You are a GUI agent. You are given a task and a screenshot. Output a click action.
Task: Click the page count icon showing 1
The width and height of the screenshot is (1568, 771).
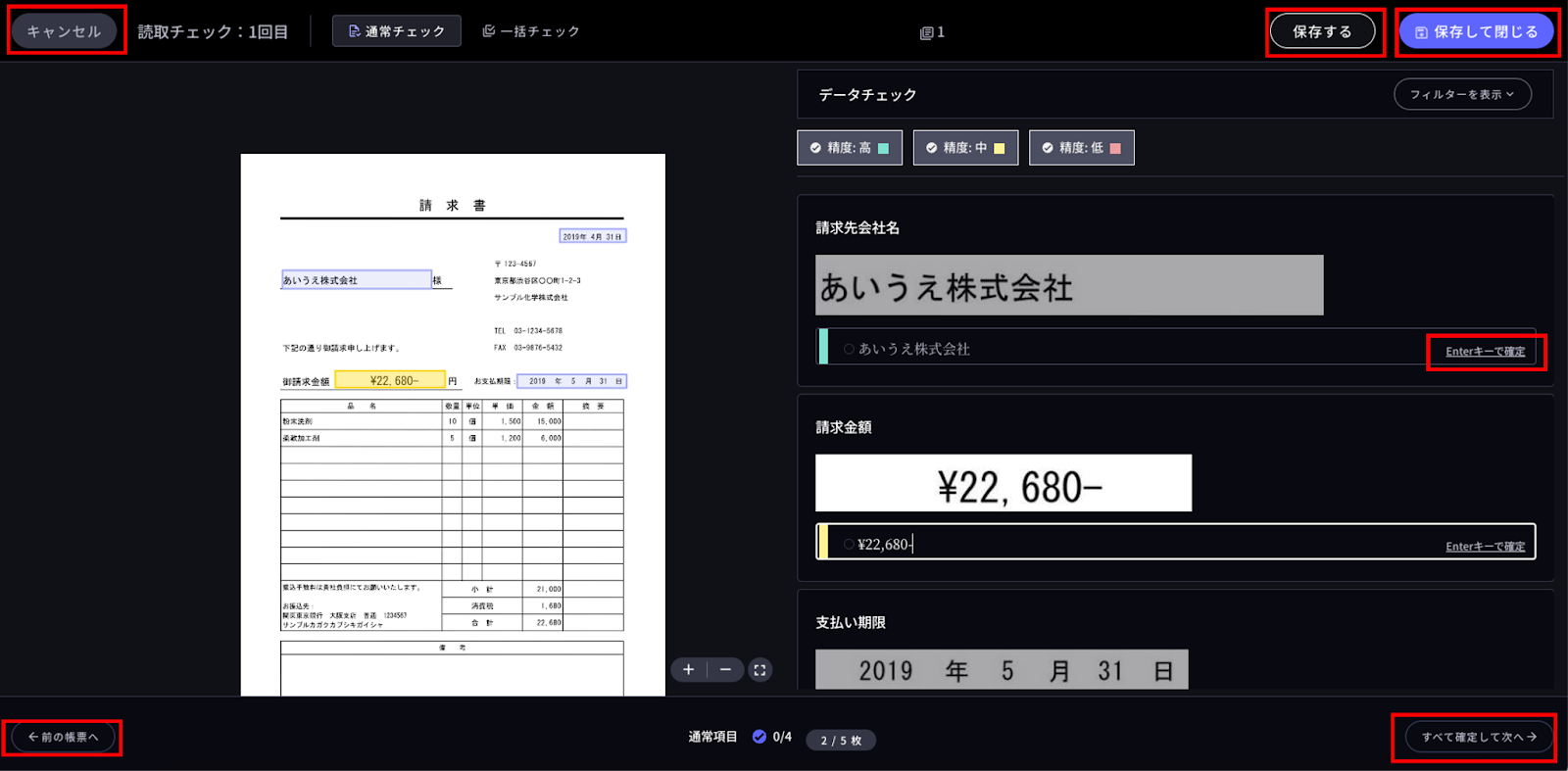(x=932, y=32)
